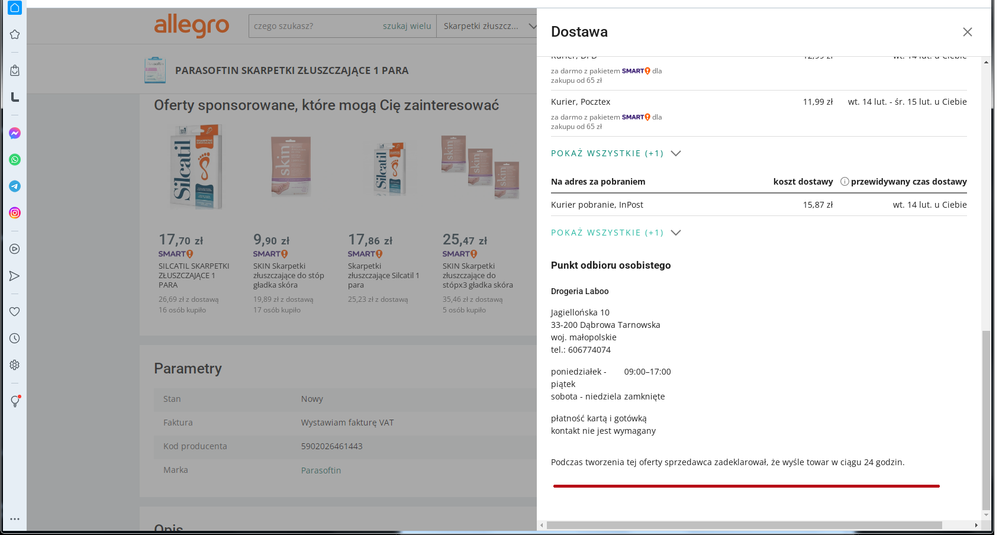Viewport: 999px width, 535px height.
Task: Click the 16 osób kupiło text
Action: point(182,311)
